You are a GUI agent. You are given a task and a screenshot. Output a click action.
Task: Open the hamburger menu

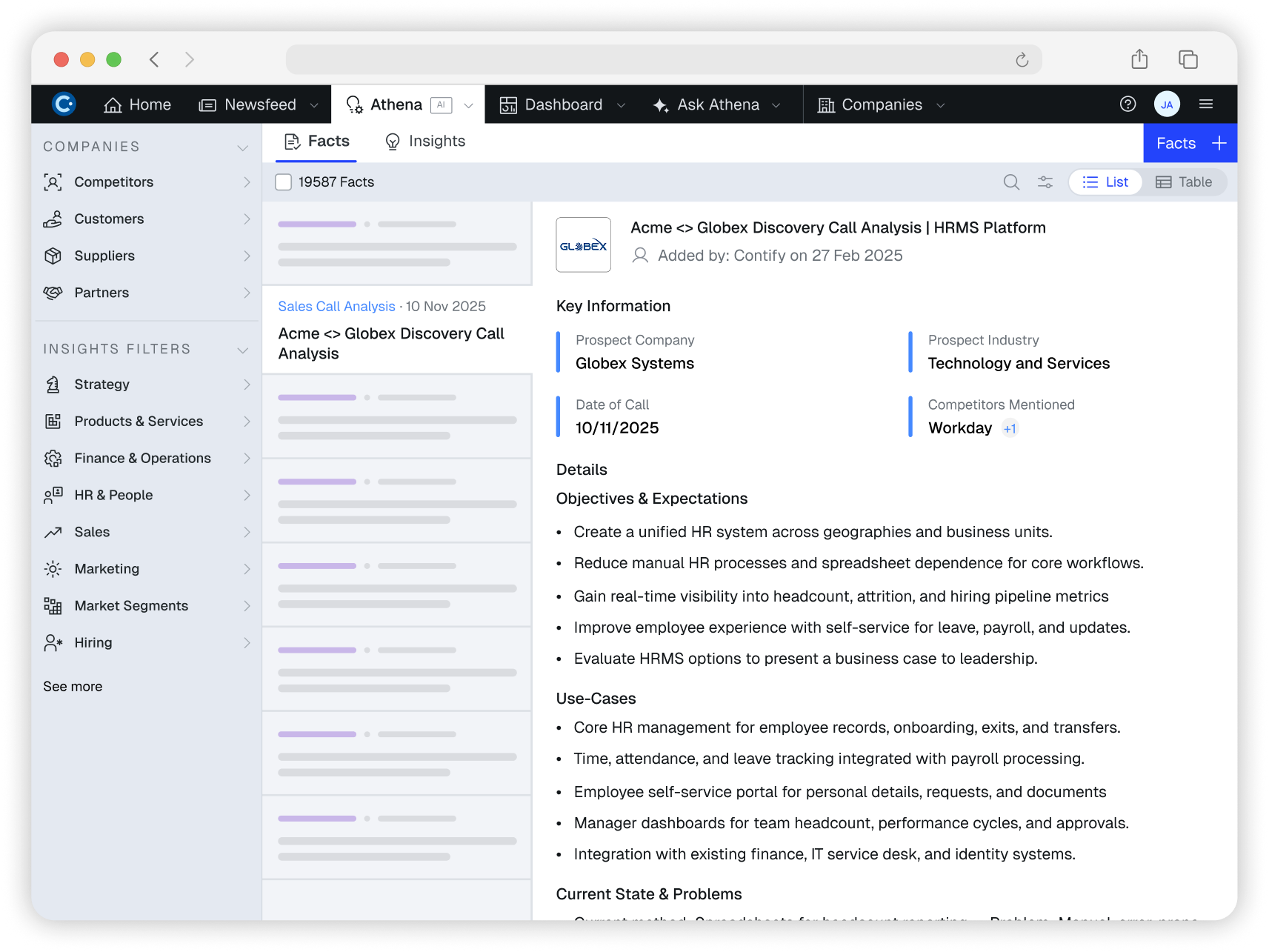click(x=1206, y=104)
